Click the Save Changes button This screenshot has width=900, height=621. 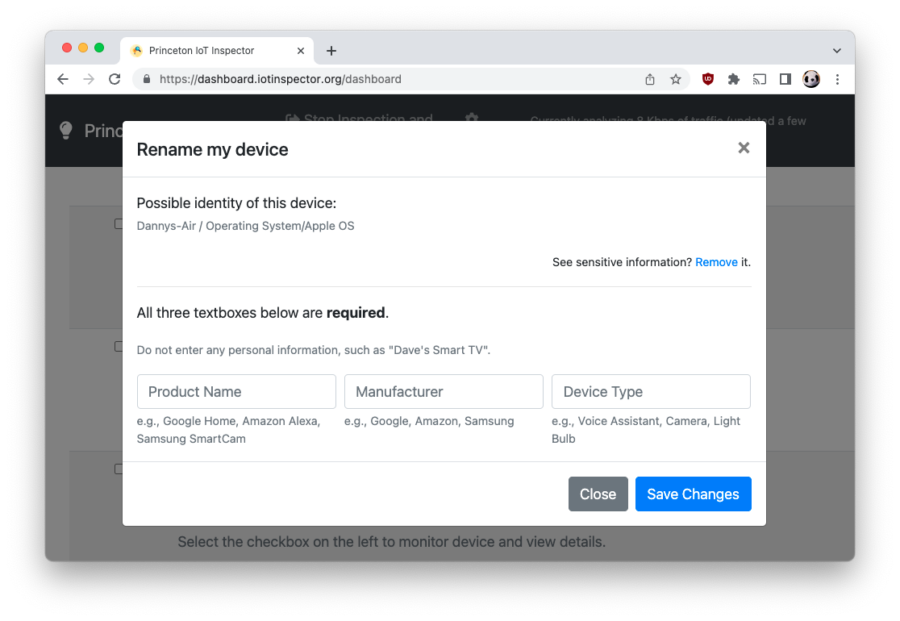pyautogui.click(x=693, y=494)
